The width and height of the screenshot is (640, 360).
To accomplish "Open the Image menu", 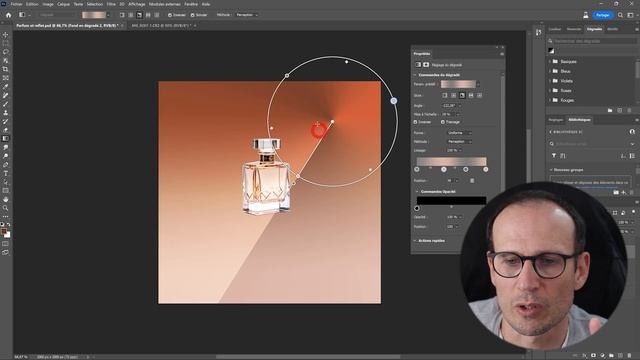I will [x=48, y=4].
